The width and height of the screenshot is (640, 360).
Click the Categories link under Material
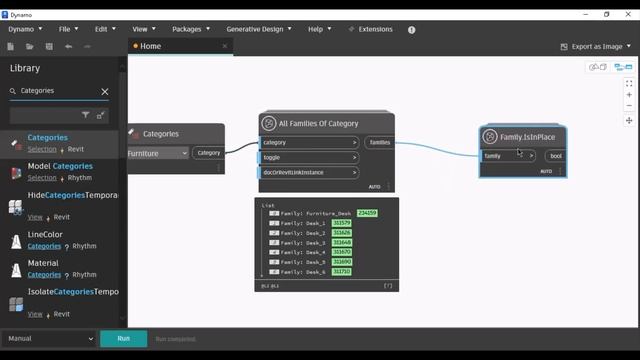click(44, 275)
